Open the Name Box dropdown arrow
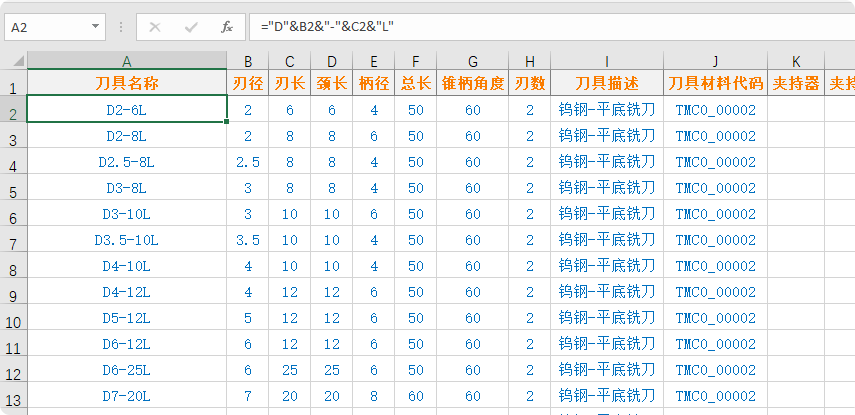The image size is (855, 415). coord(95,27)
